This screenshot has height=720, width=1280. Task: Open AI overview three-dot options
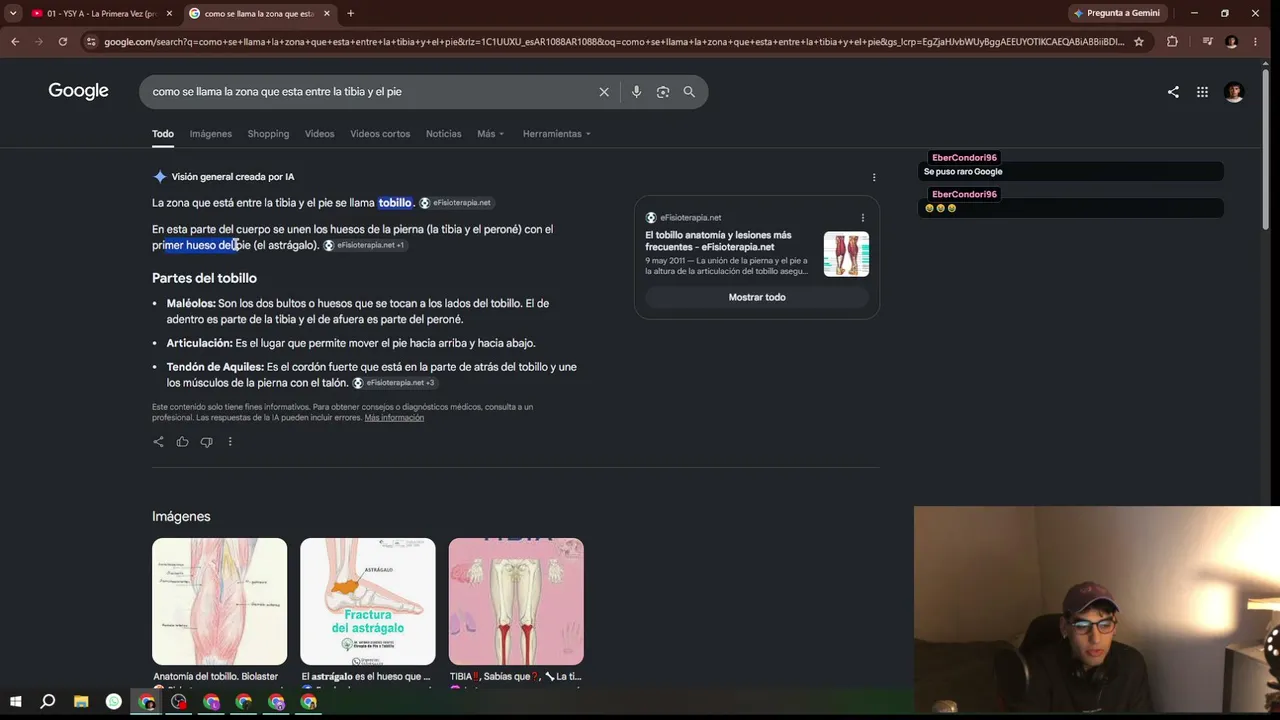point(874,178)
